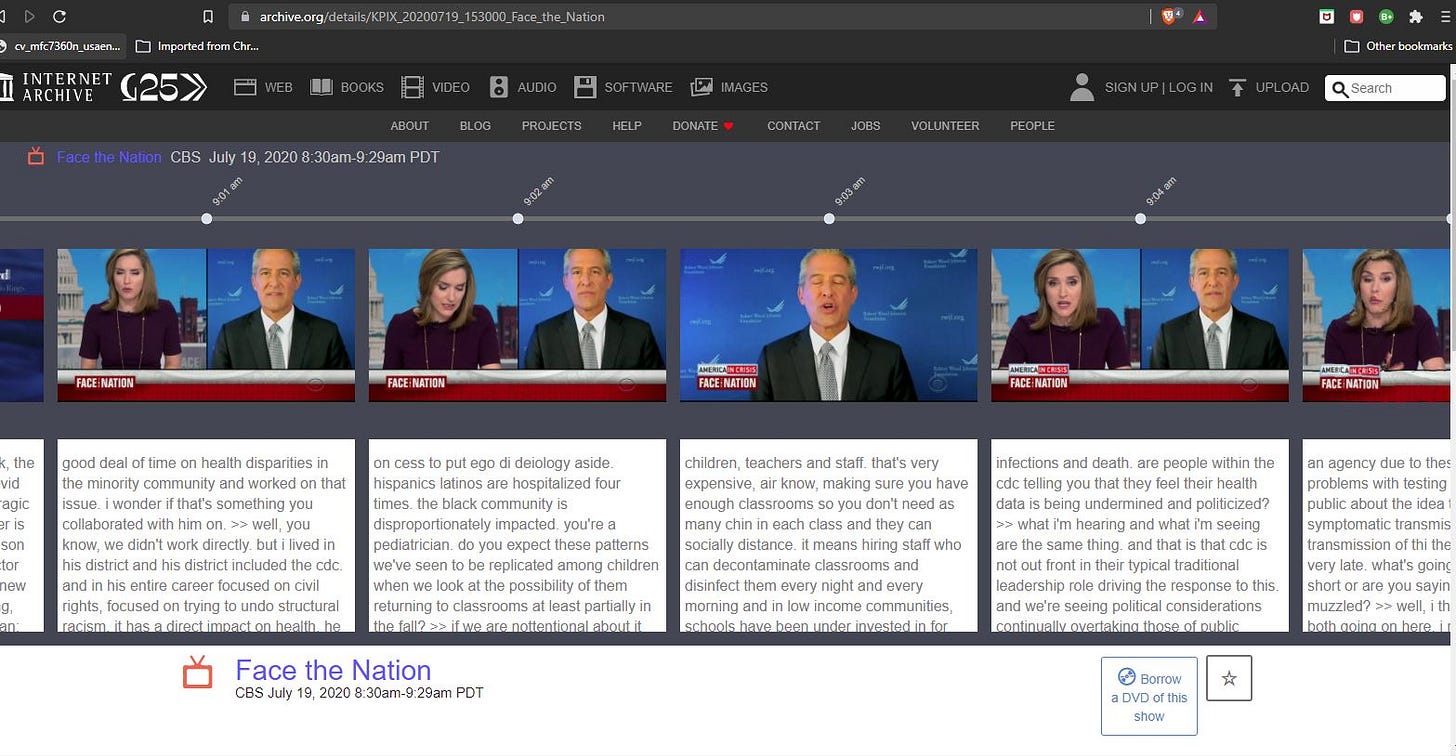Click the browser forward arrow

click(x=30, y=16)
